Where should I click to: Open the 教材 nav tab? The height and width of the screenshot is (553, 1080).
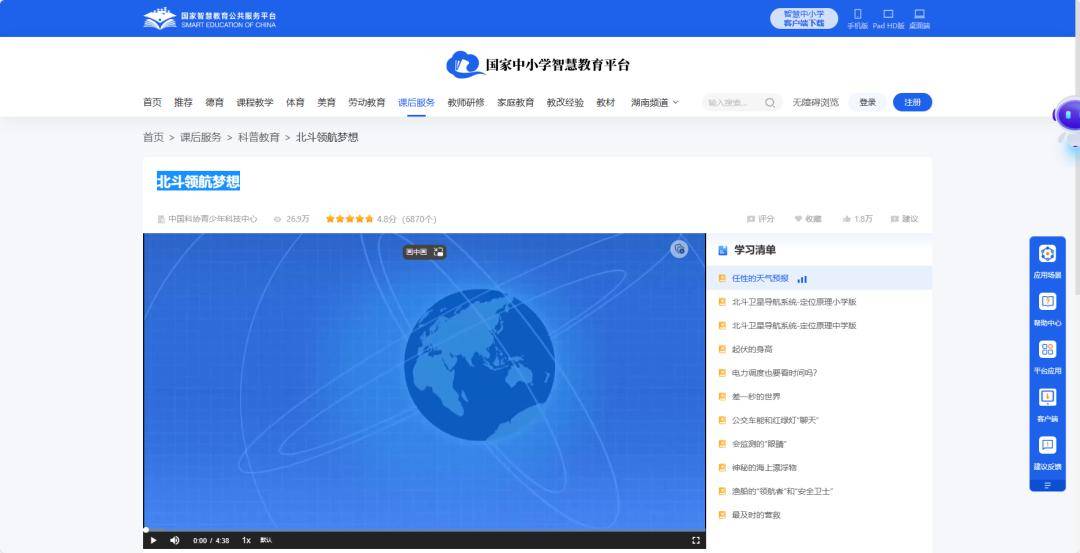(x=605, y=103)
